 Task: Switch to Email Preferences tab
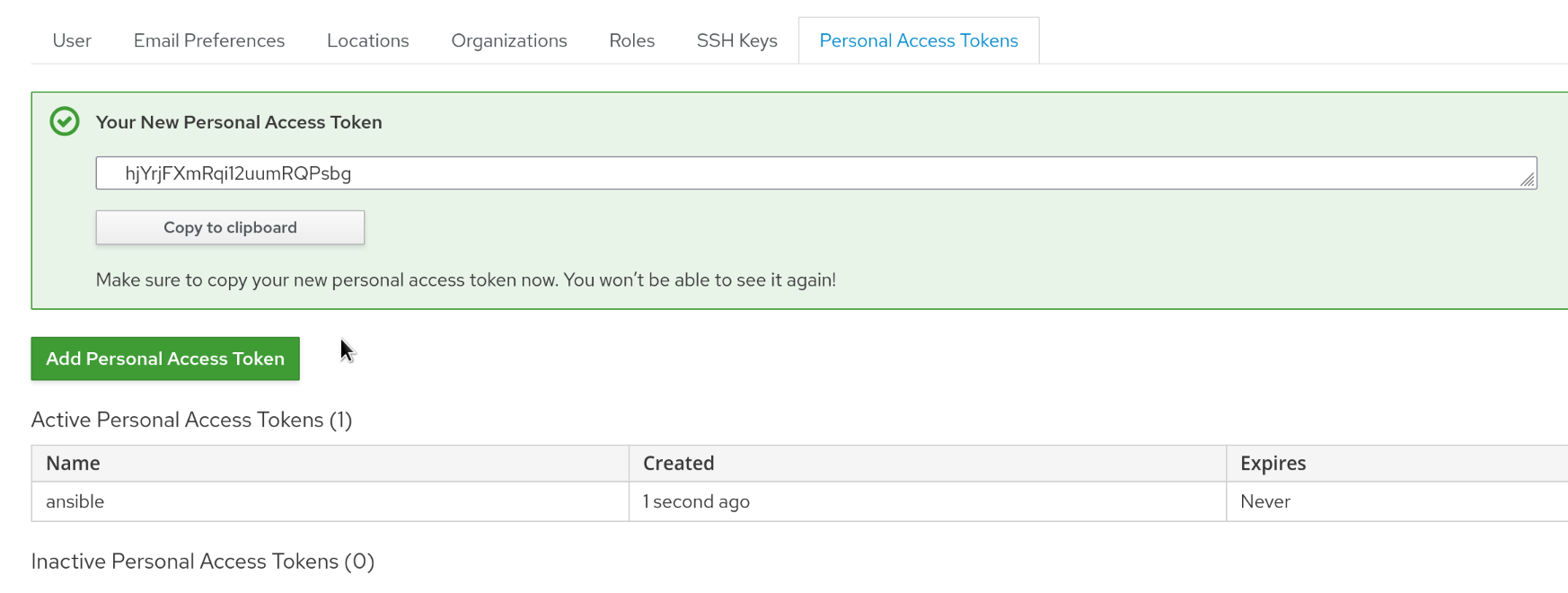coord(209,40)
